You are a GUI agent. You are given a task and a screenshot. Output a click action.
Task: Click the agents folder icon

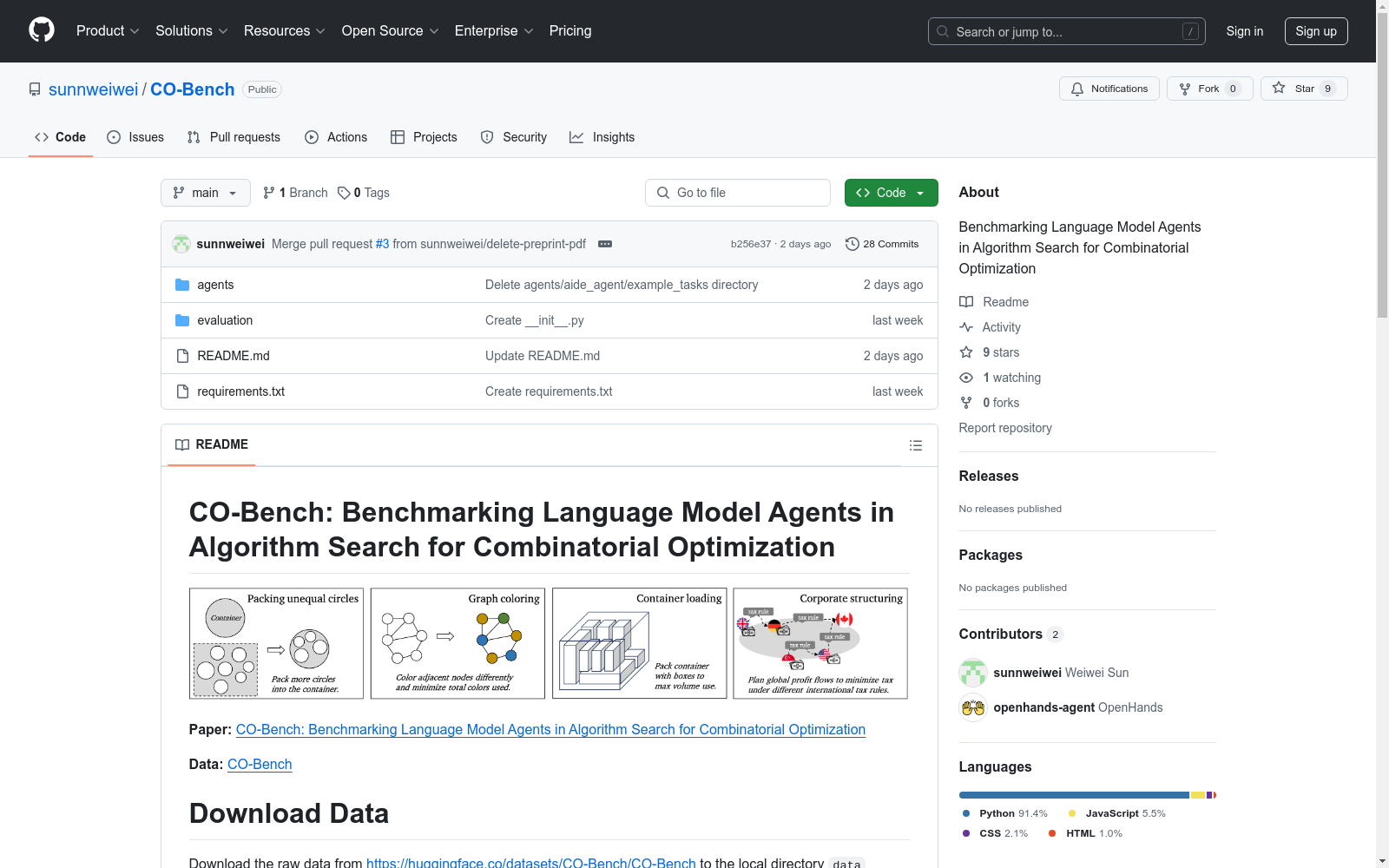pyautogui.click(x=182, y=285)
